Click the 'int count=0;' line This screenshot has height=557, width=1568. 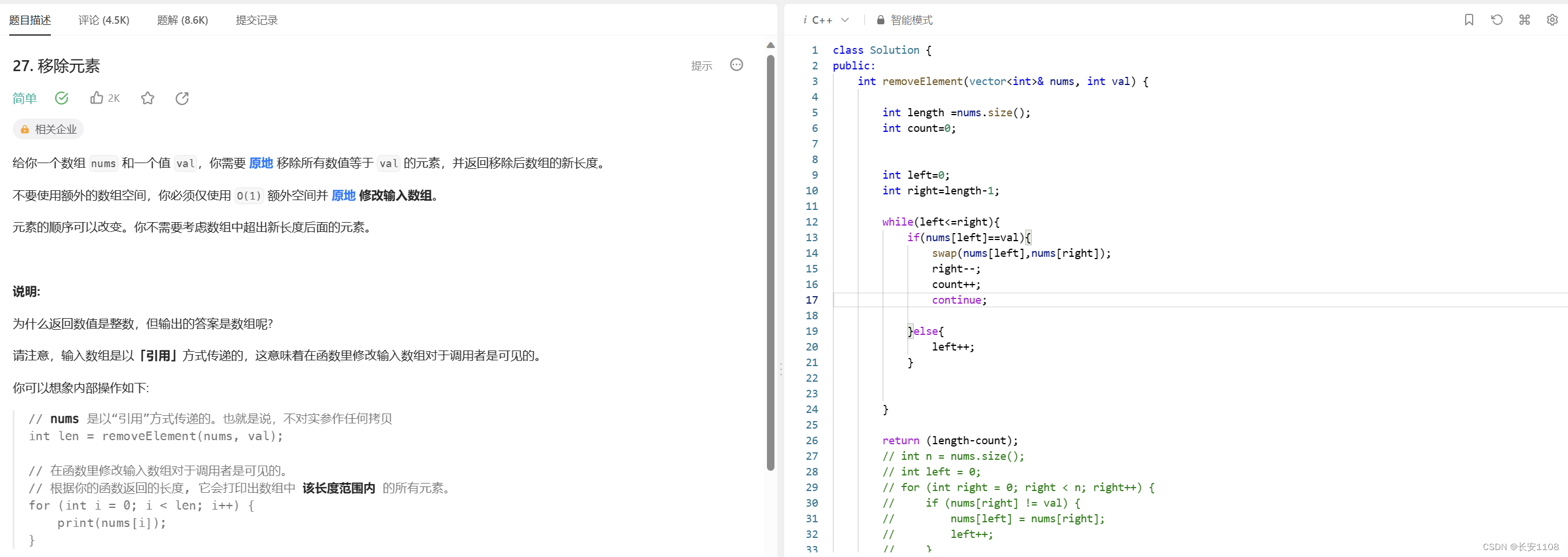click(x=919, y=128)
